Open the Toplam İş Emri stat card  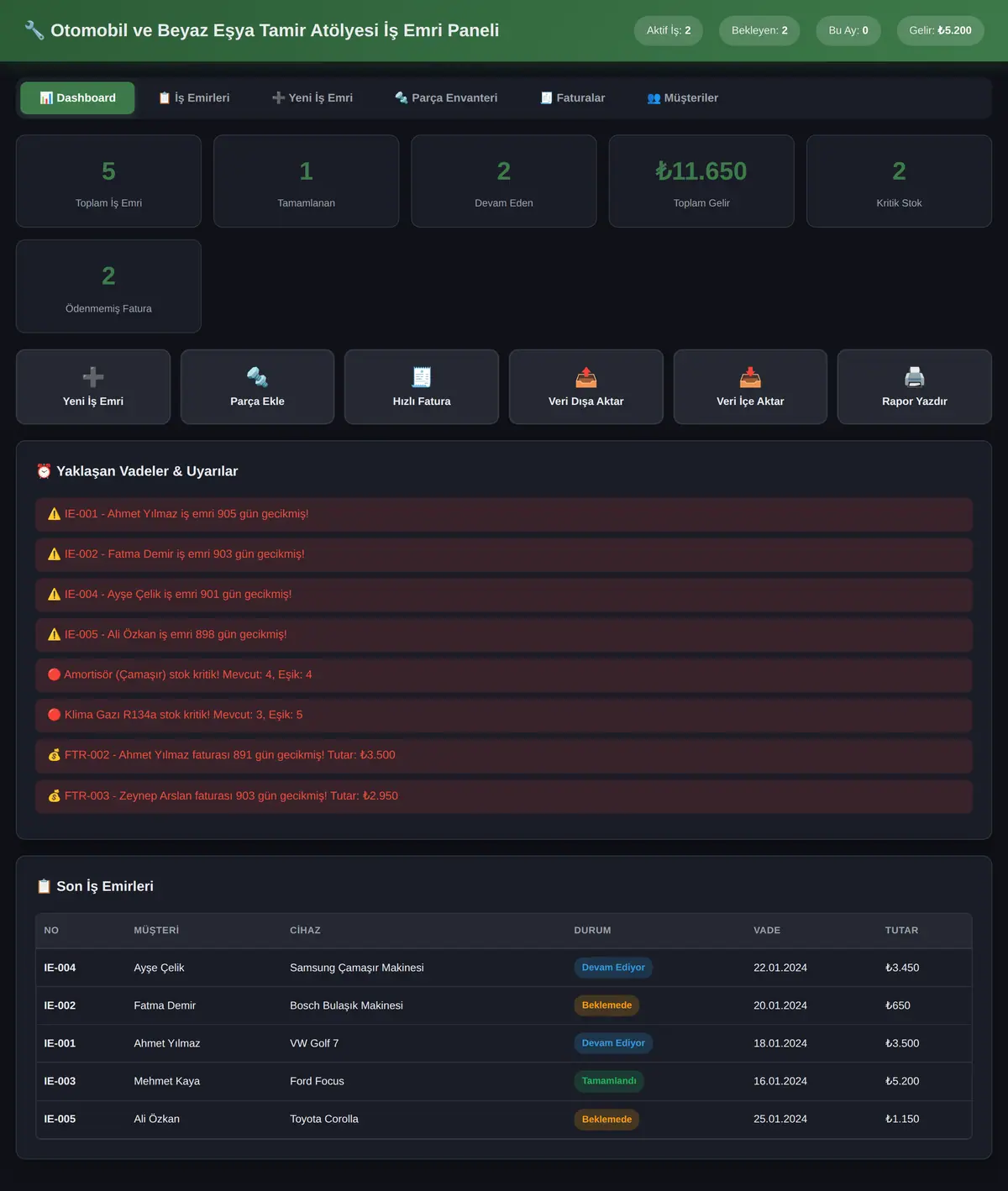coord(108,181)
